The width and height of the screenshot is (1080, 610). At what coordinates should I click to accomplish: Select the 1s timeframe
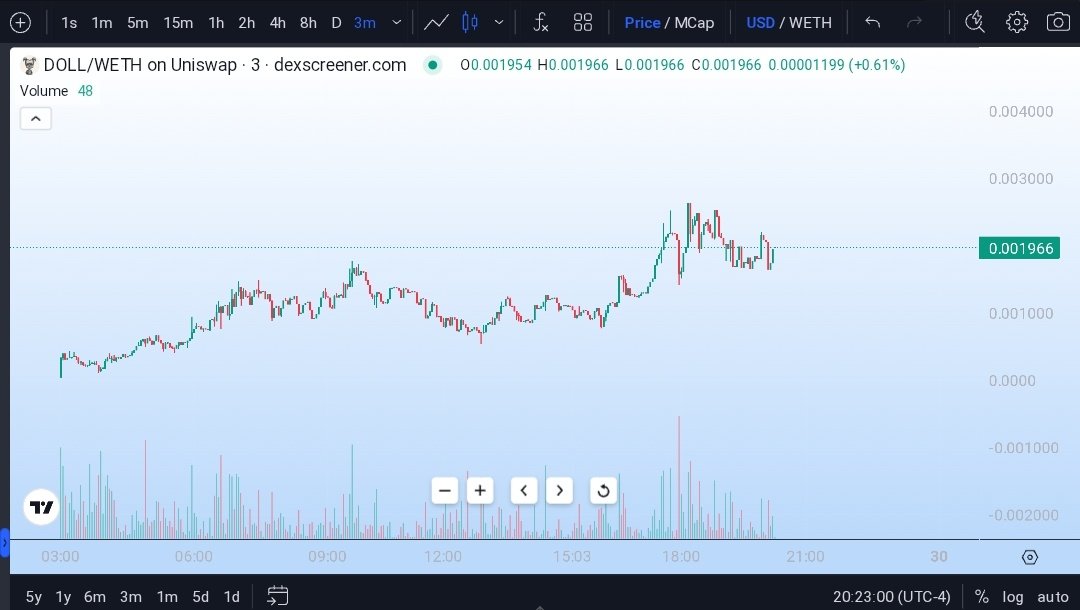pos(69,23)
